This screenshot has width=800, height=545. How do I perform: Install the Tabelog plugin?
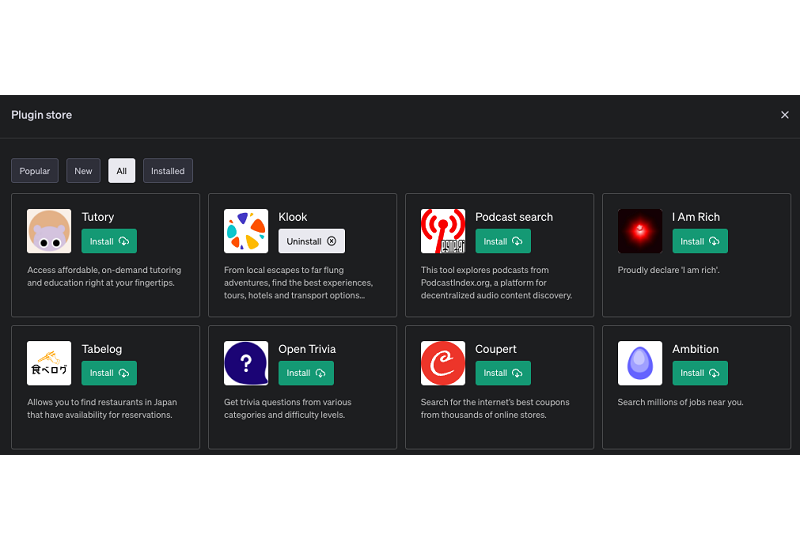pos(109,373)
